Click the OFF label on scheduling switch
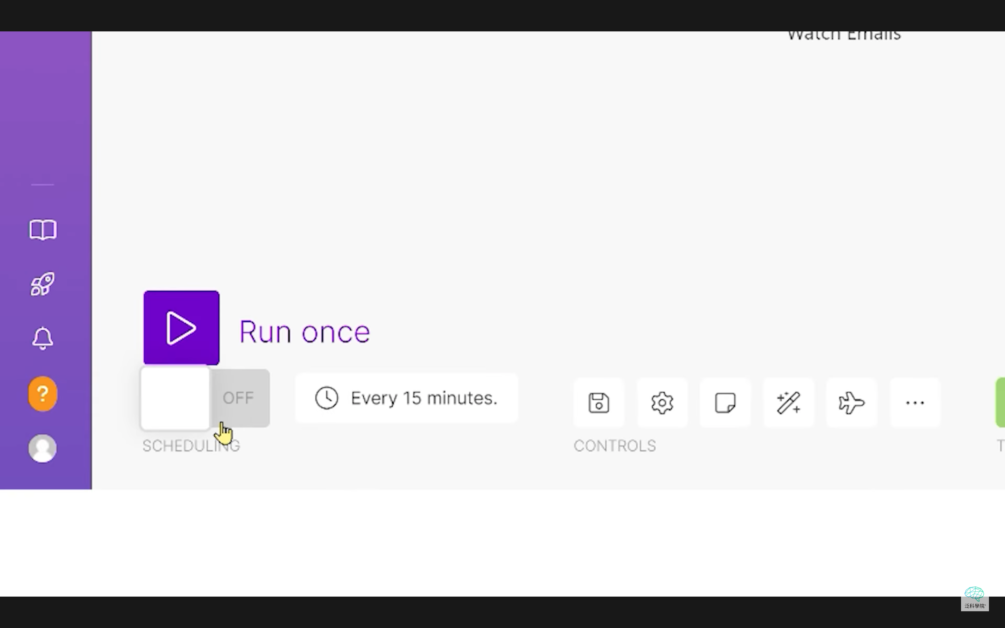Image resolution: width=1005 pixels, height=628 pixels. click(x=238, y=398)
